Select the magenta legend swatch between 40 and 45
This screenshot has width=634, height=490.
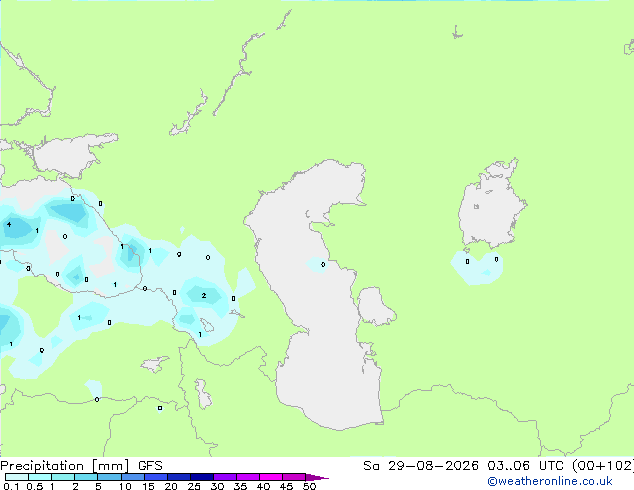pos(271,477)
